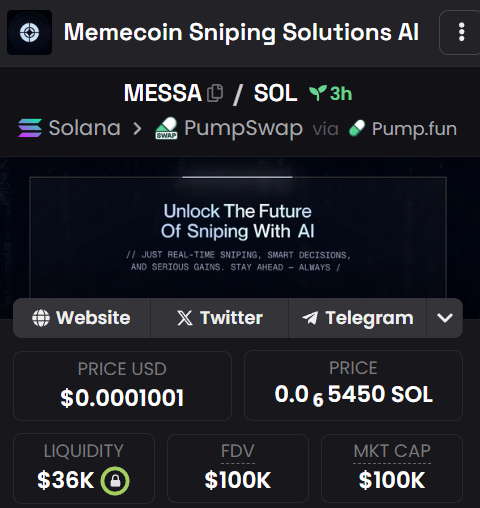This screenshot has height=508, width=480.
Task: Open the Website link
Action: [x=82, y=318]
